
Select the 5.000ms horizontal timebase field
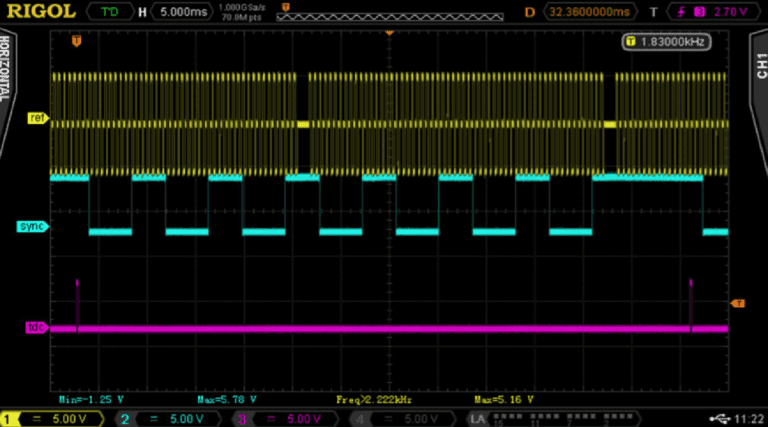coord(183,12)
